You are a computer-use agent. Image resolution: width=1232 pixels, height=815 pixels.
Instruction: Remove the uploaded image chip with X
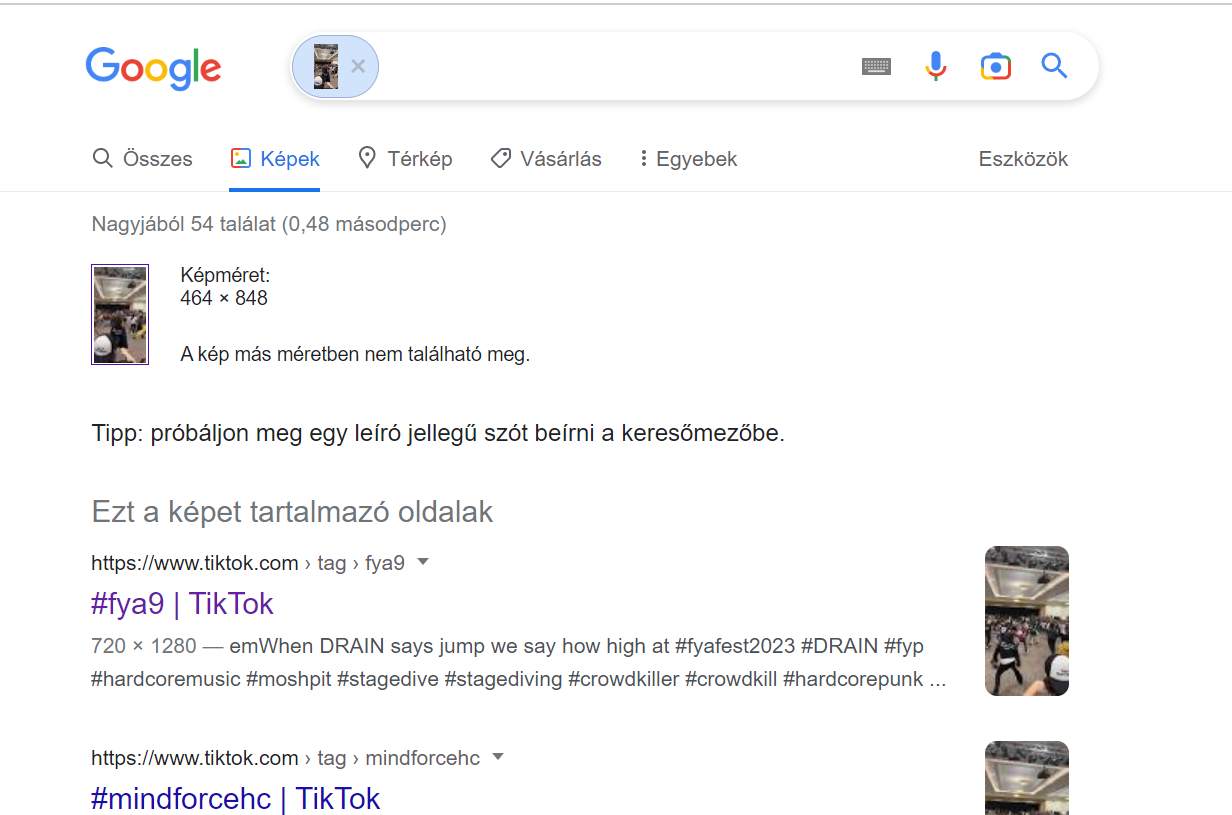(x=358, y=67)
